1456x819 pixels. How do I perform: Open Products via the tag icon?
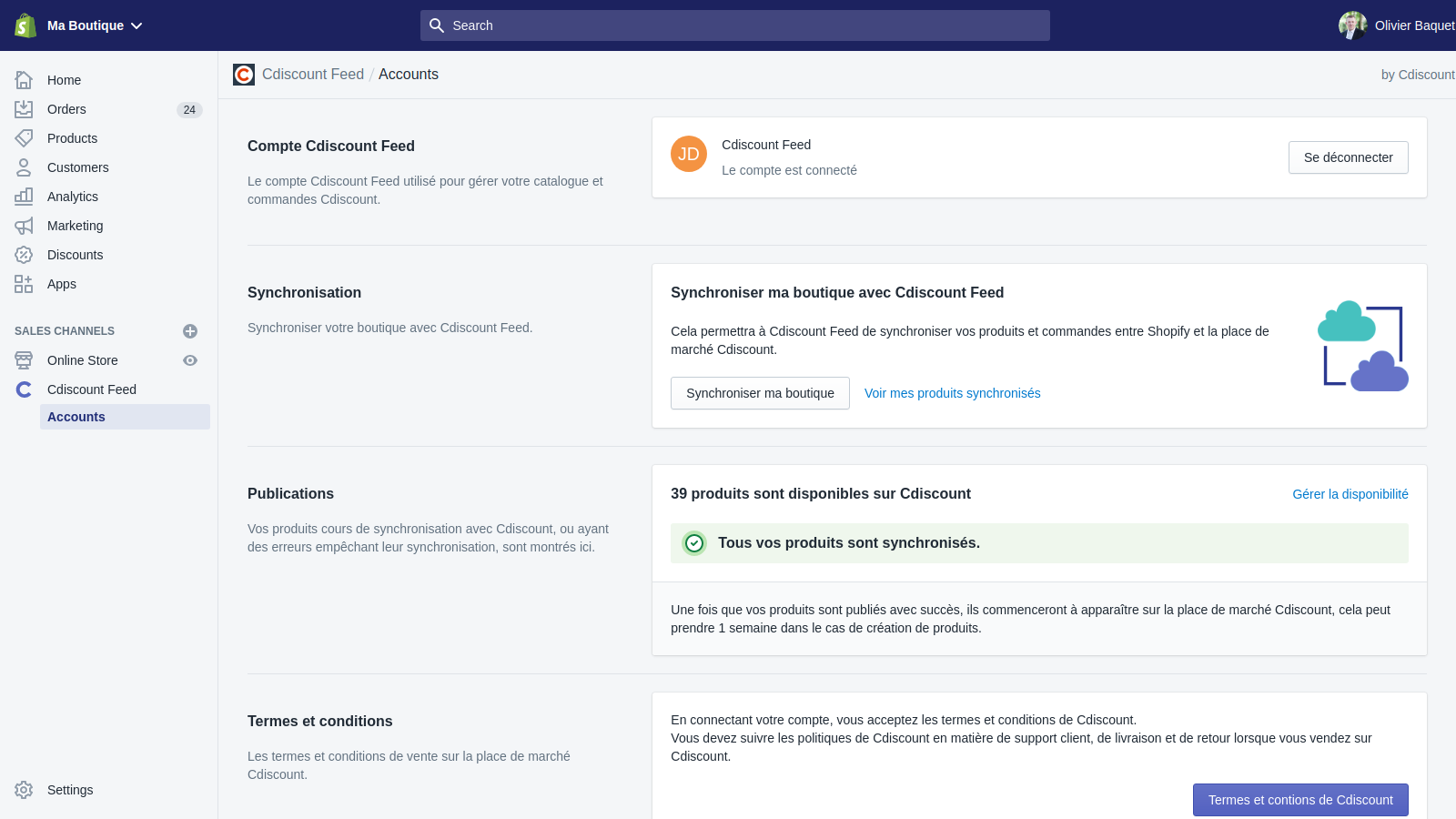point(24,138)
